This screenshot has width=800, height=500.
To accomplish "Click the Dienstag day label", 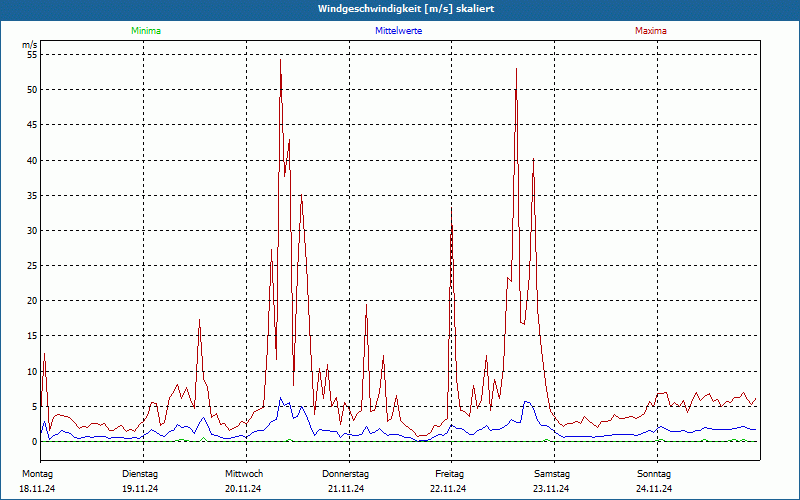I will [x=140, y=474].
